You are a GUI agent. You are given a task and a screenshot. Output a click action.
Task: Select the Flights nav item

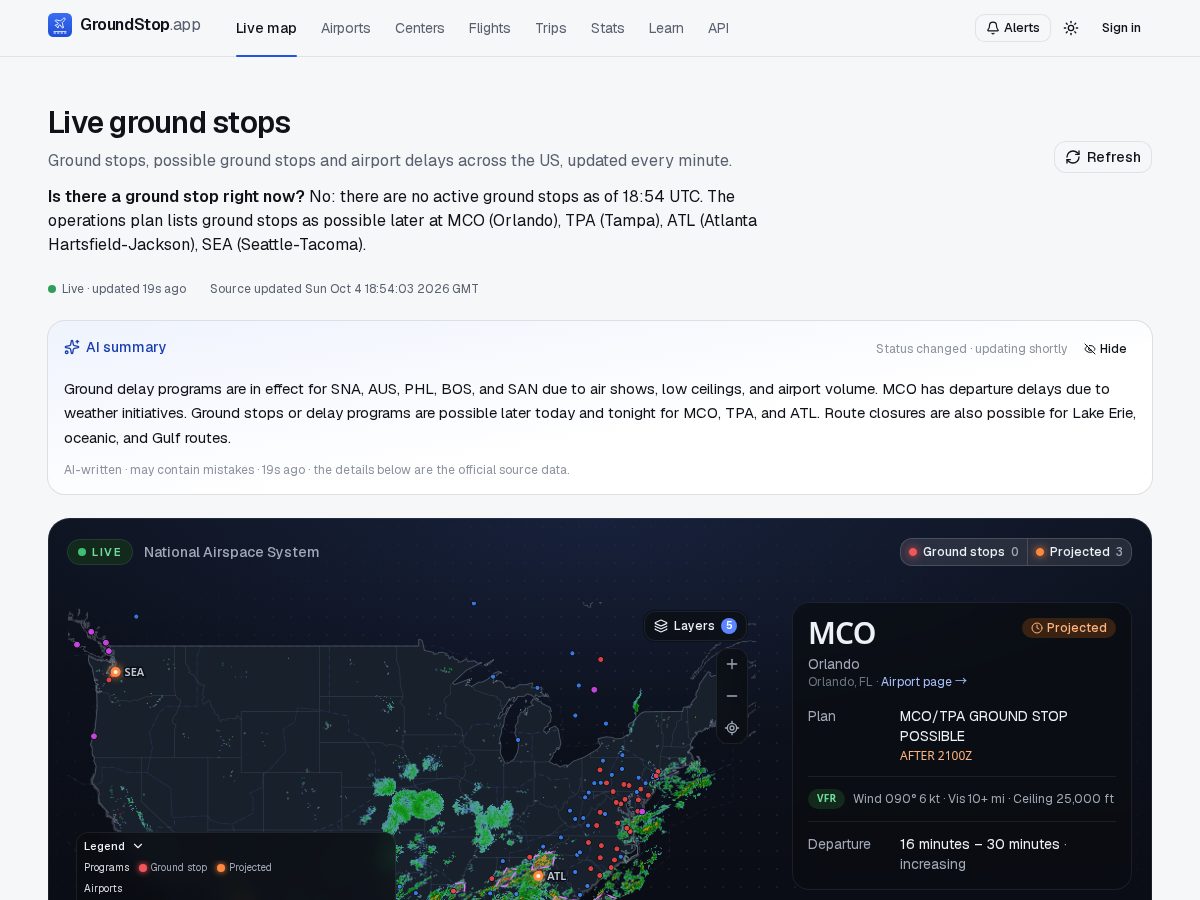pyautogui.click(x=490, y=28)
